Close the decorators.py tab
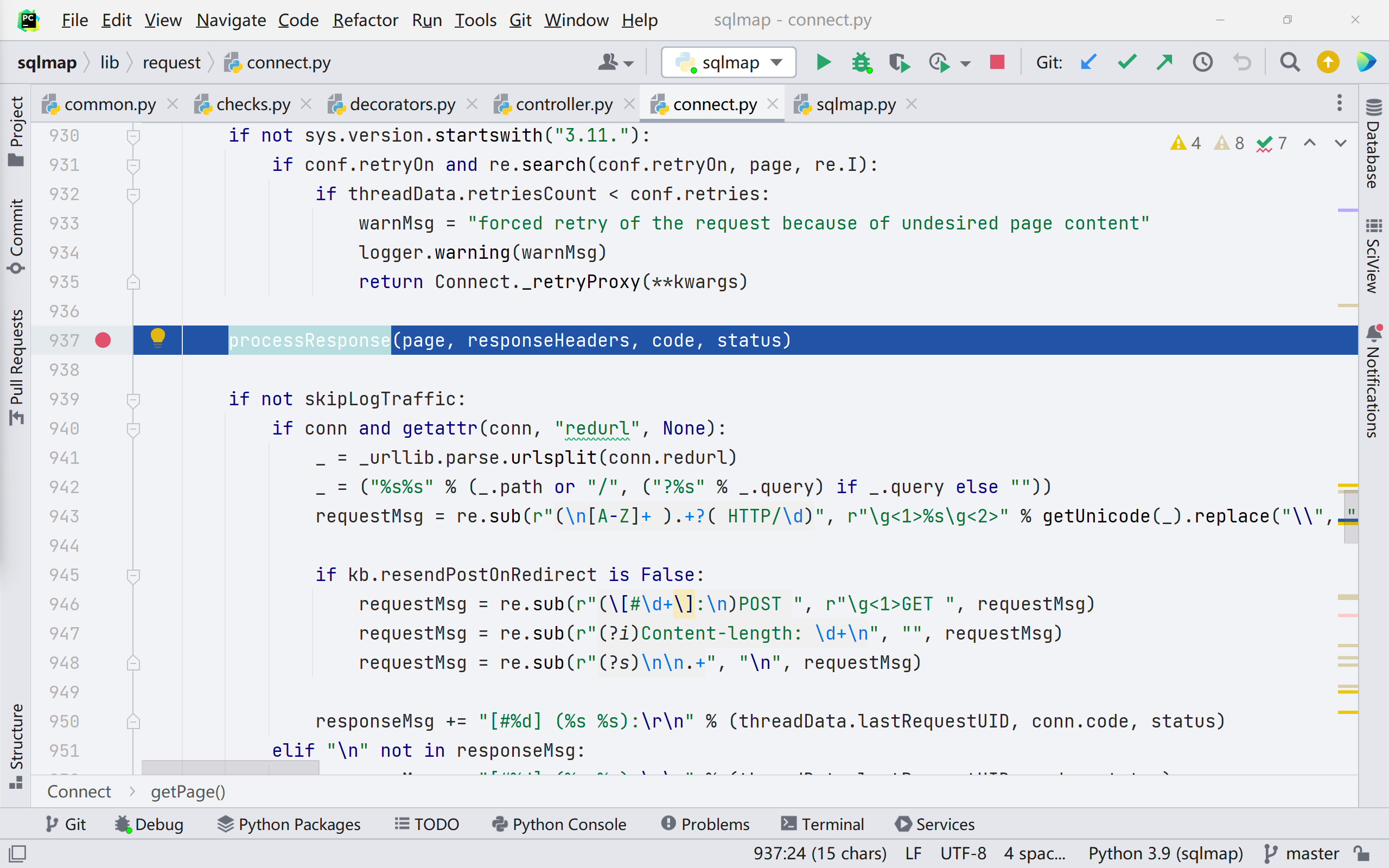 [x=472, y=104]
